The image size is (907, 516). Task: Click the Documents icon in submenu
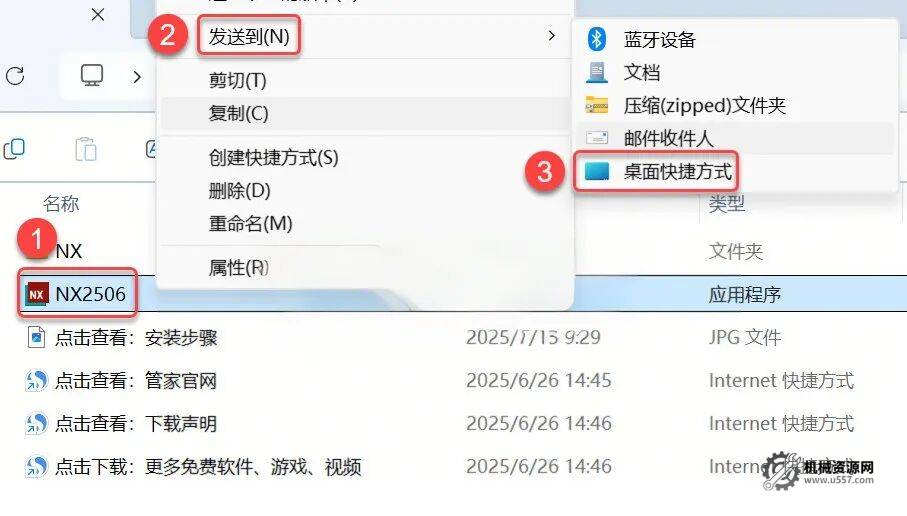596,72
